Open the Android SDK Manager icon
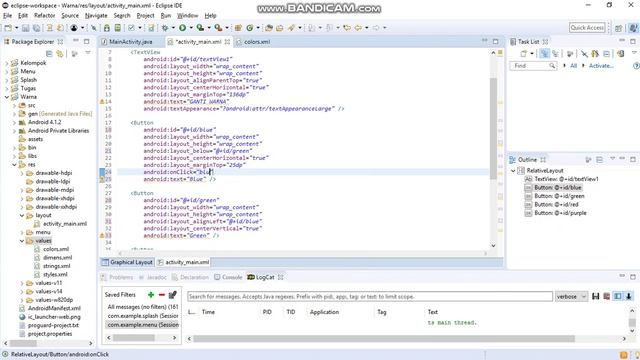This screenshot has height=360, width=640. [107, 28]
